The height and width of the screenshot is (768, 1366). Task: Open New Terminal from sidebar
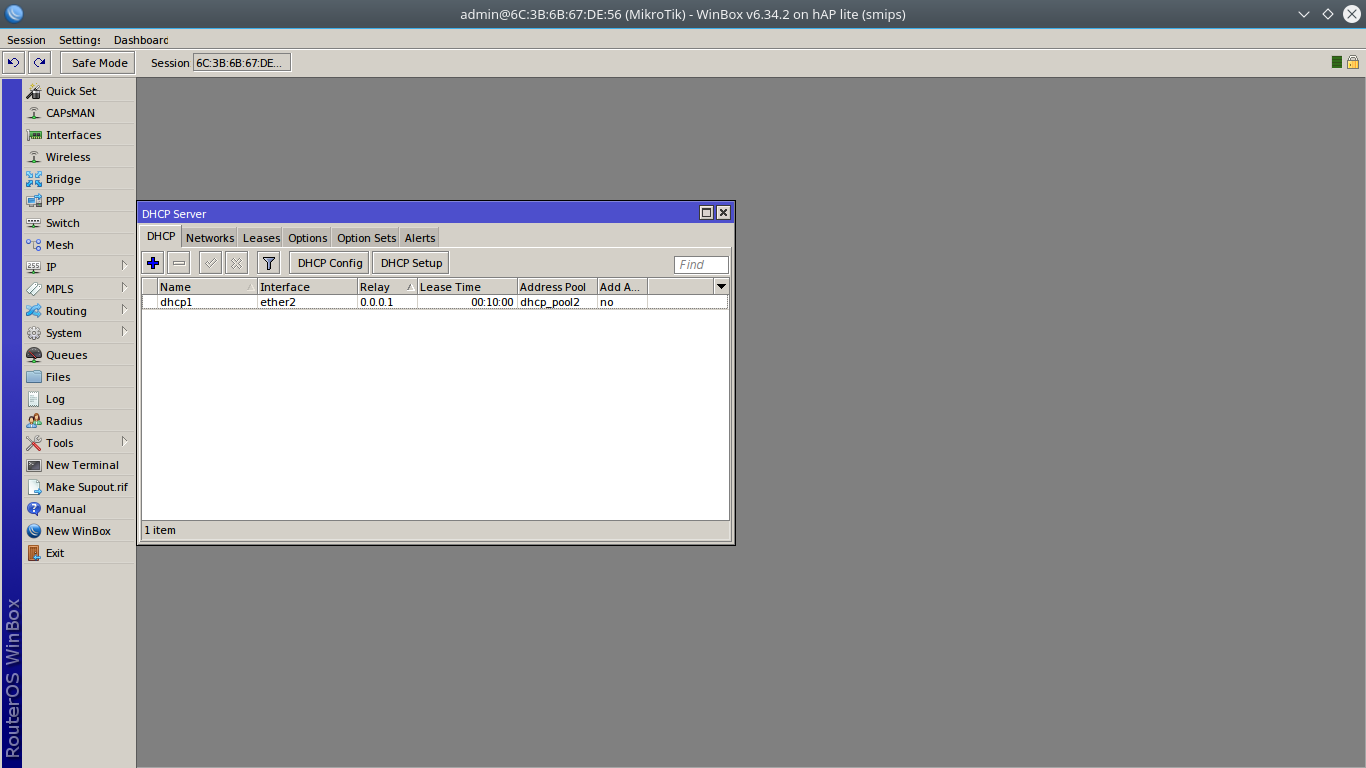pos(79,465)
